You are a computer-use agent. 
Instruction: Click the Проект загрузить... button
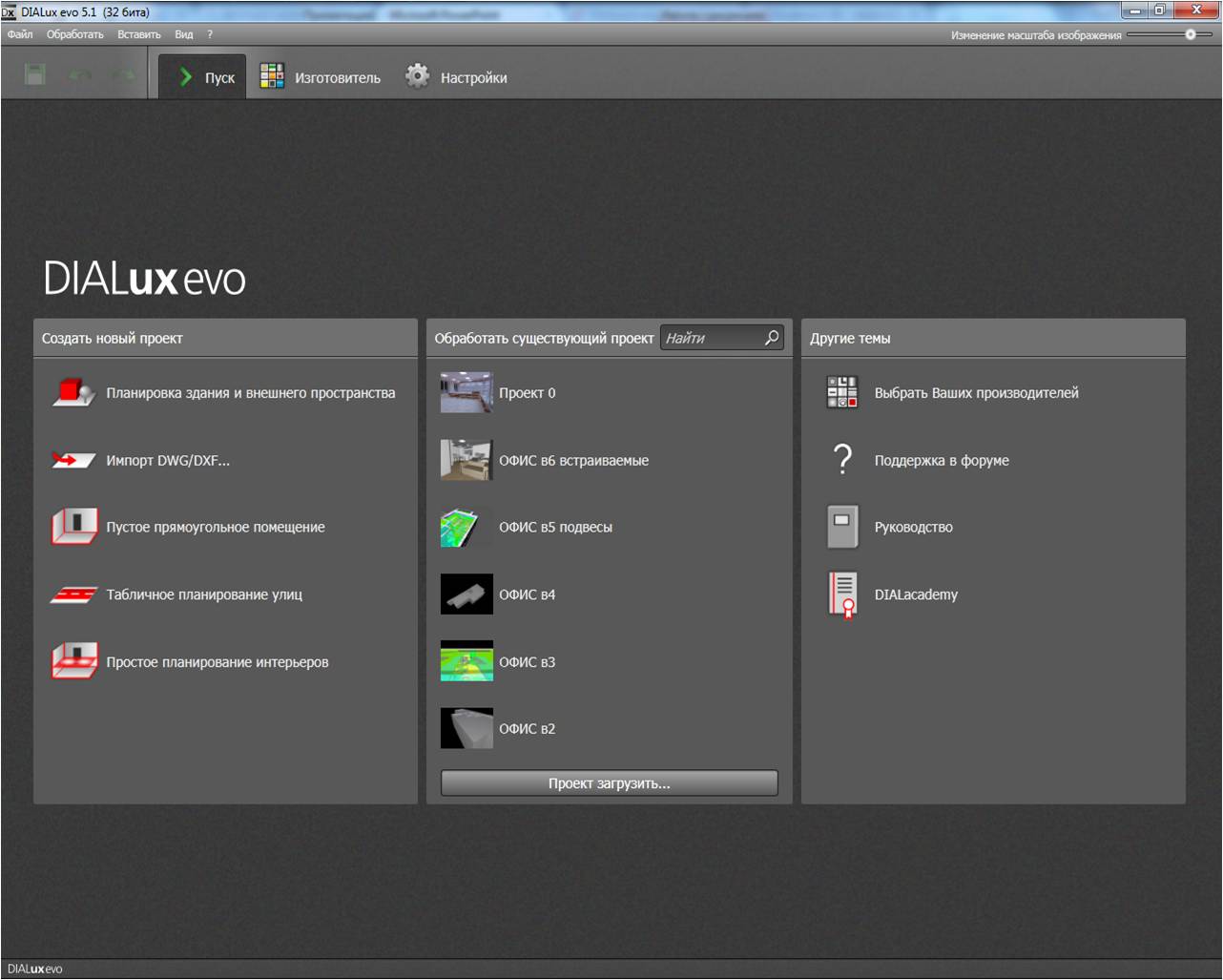point(610,783)
